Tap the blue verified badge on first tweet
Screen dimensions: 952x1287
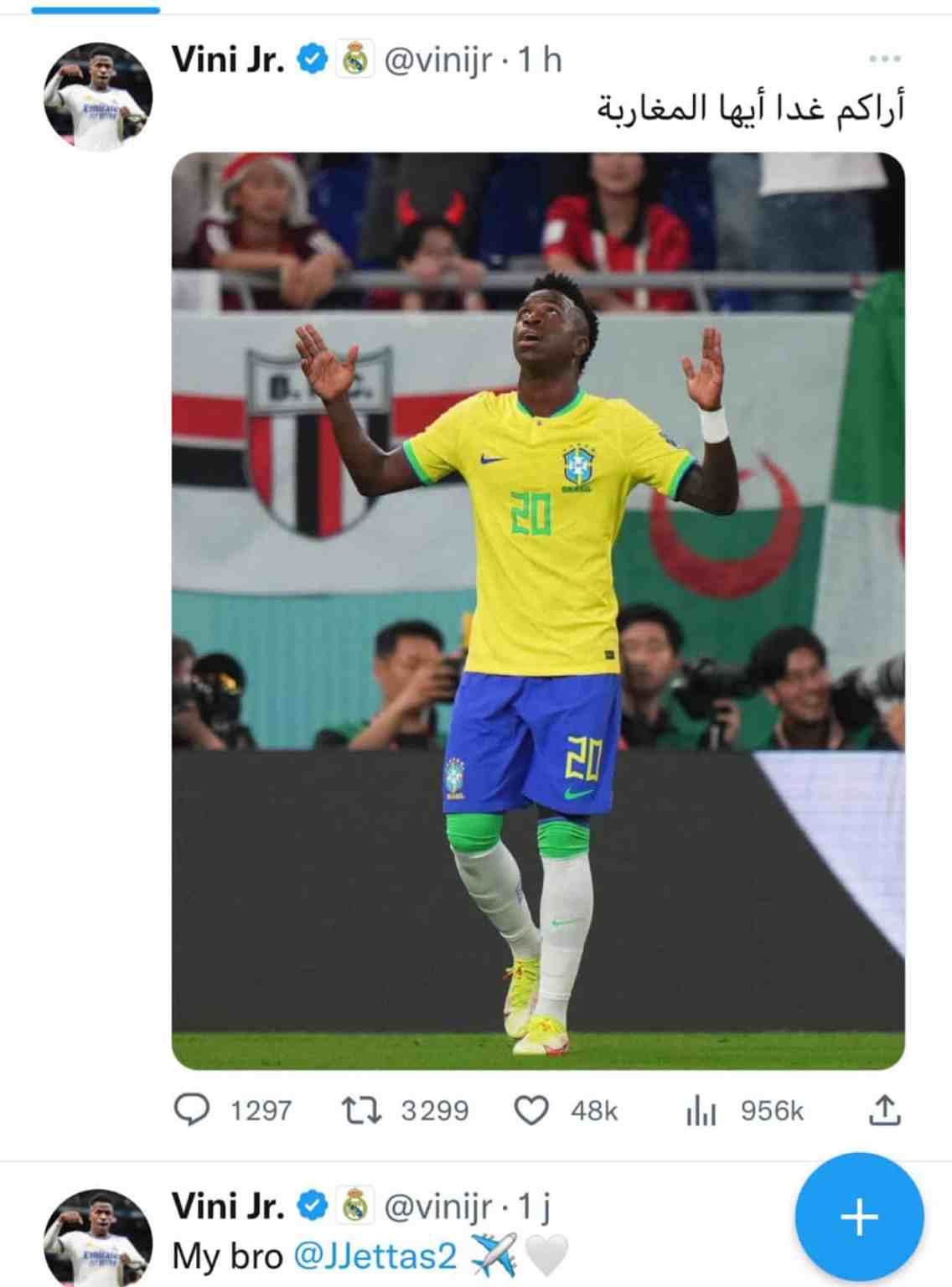[313, 59]
